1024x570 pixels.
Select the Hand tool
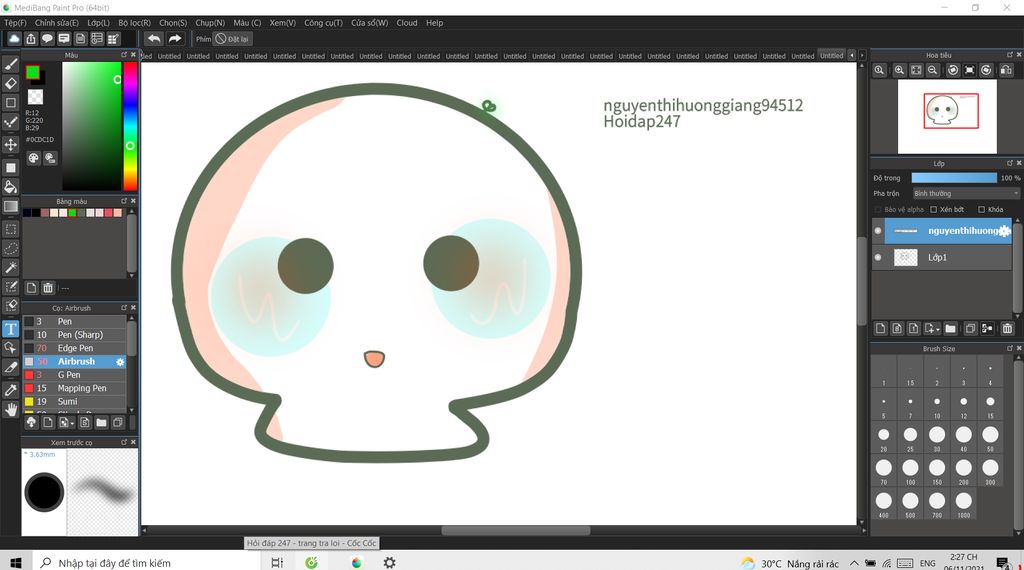(x=10, y=409)
